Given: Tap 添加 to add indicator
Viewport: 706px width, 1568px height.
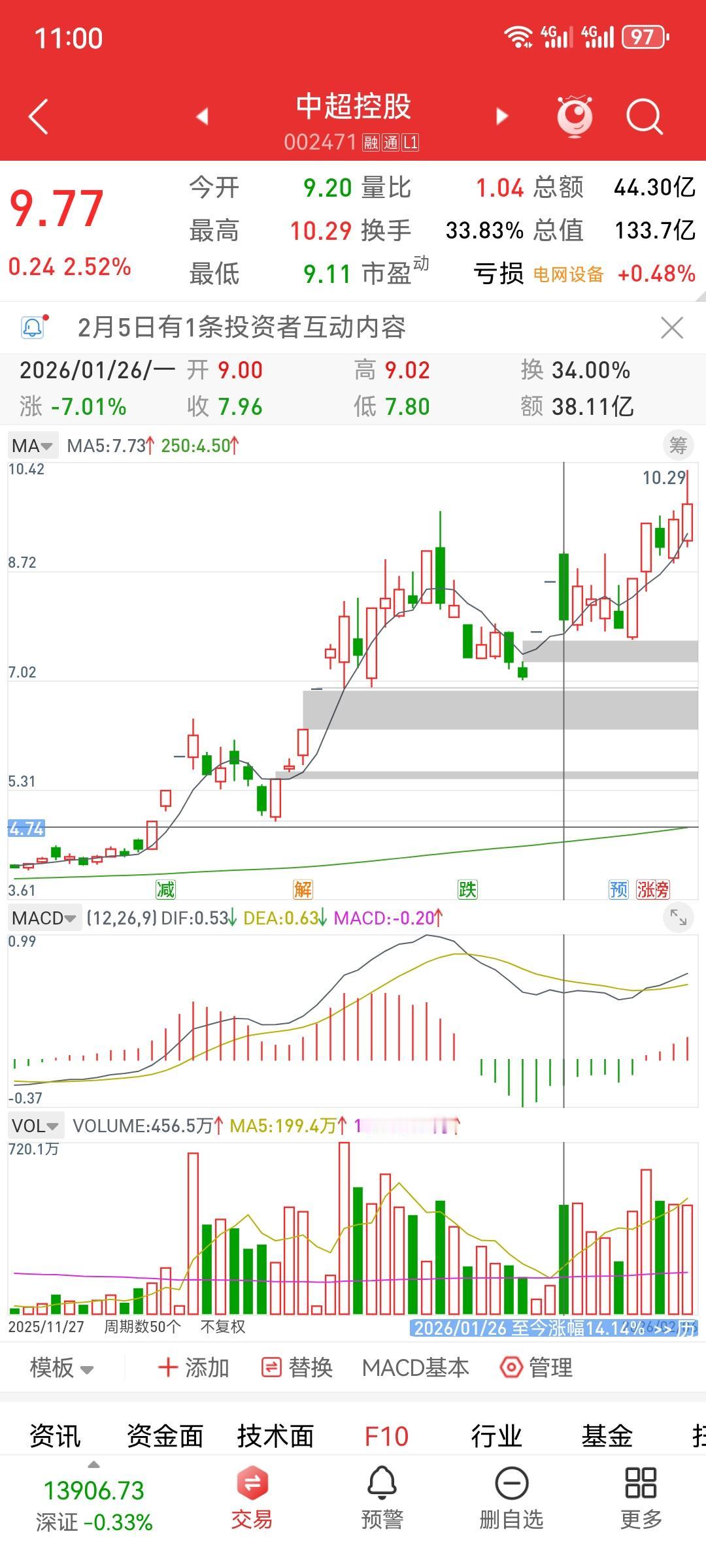Looking at the screenshot, I should (193, 1367).
